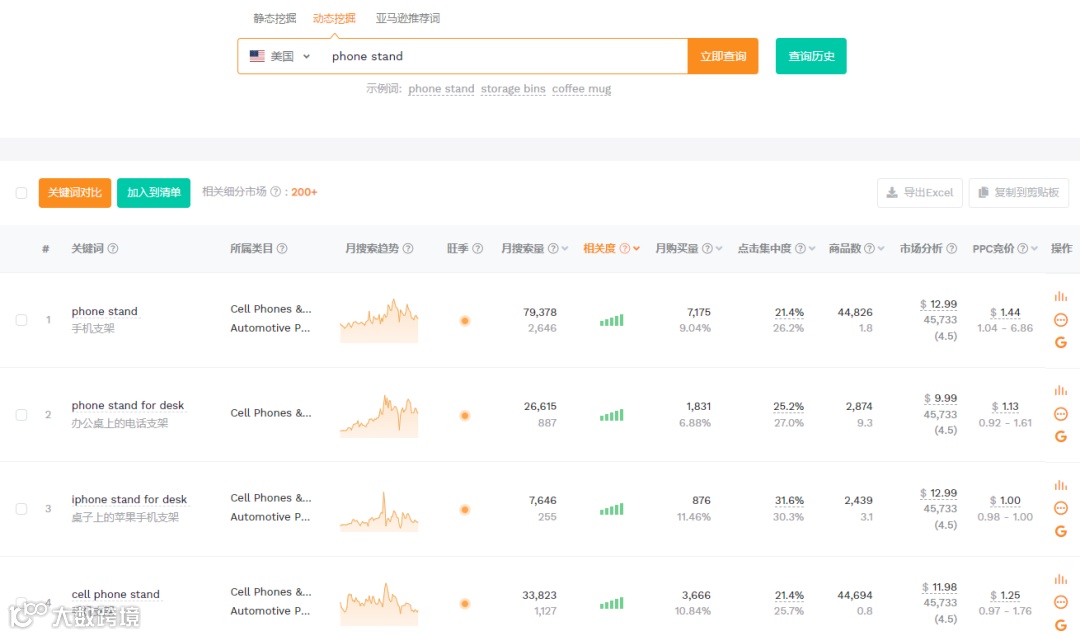
Task: Click example keyword link storage bins
Action: point(513,89)
